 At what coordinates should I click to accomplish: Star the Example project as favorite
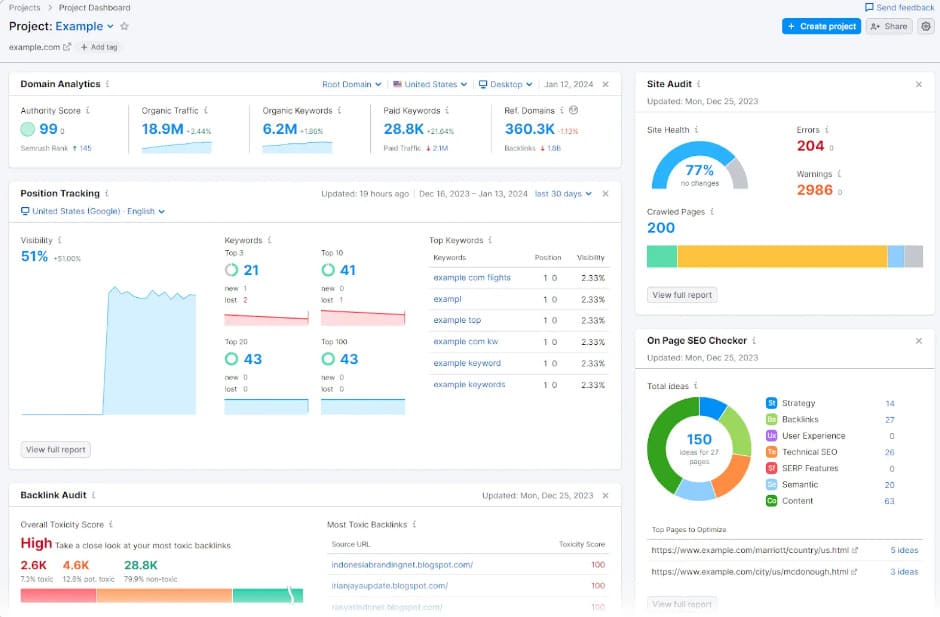pos(125,26)
